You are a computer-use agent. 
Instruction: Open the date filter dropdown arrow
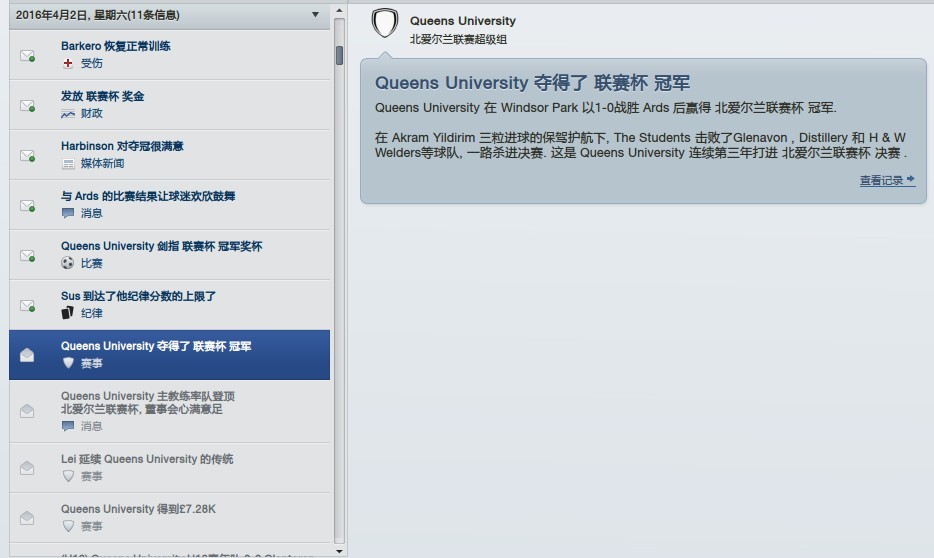316,15
